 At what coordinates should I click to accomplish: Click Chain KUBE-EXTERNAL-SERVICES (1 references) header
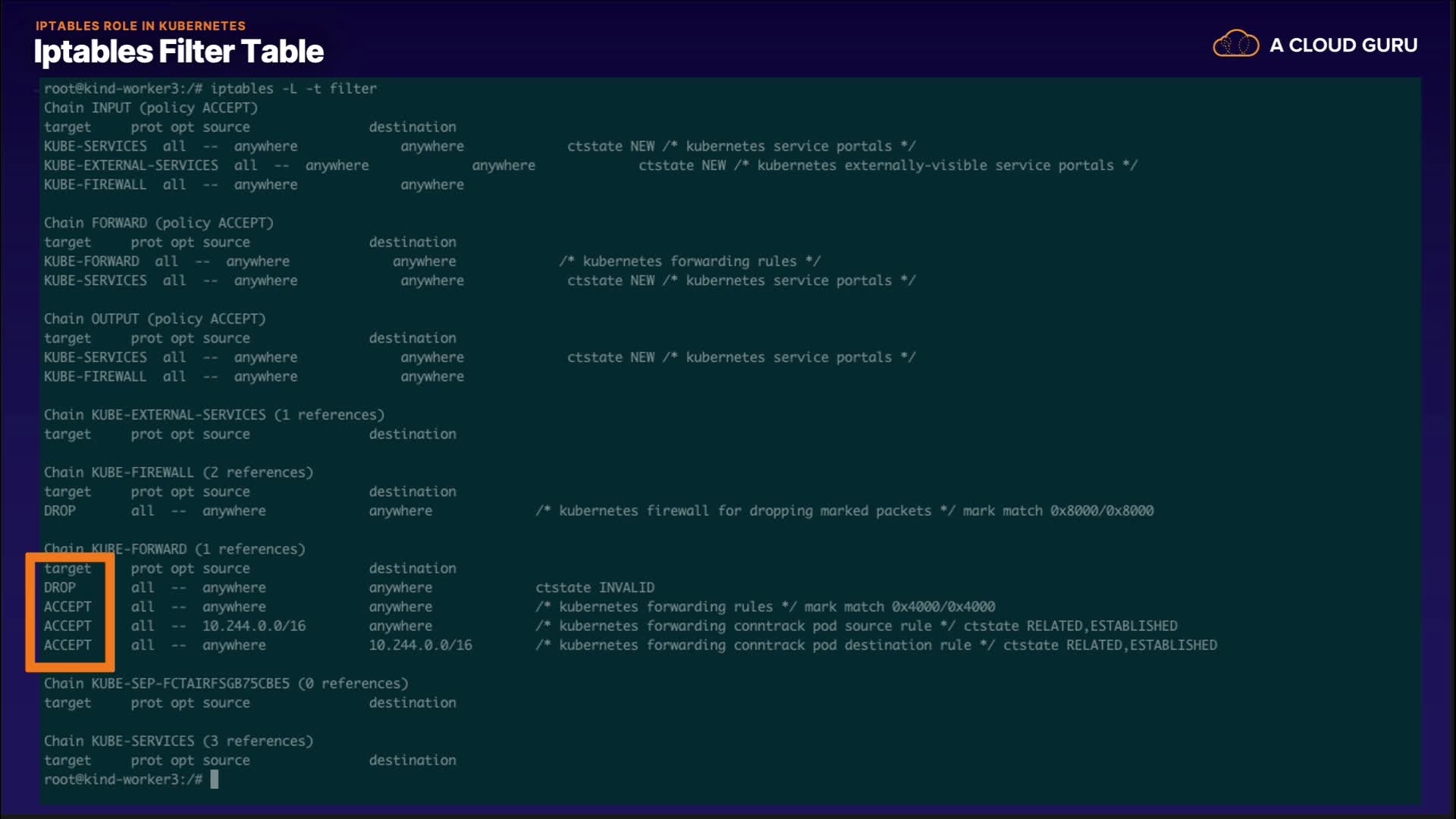214,415
